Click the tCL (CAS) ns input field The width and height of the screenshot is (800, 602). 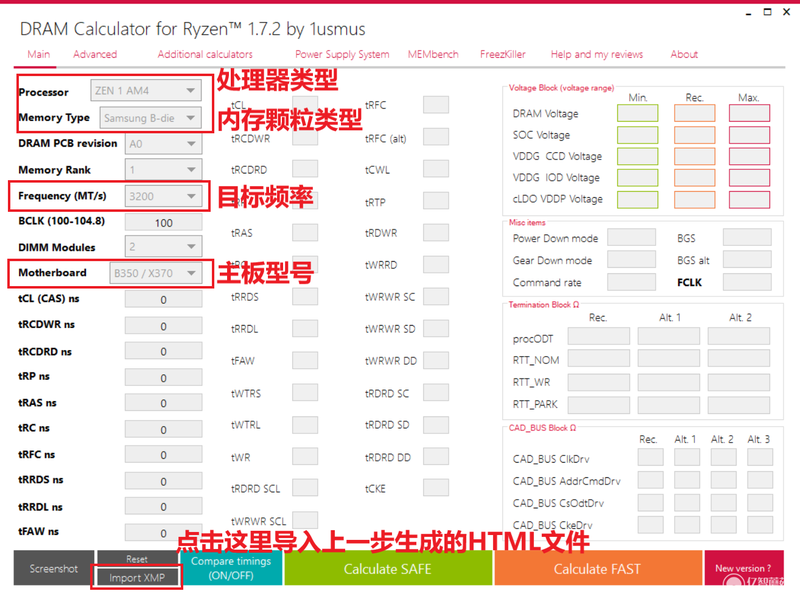163,299
